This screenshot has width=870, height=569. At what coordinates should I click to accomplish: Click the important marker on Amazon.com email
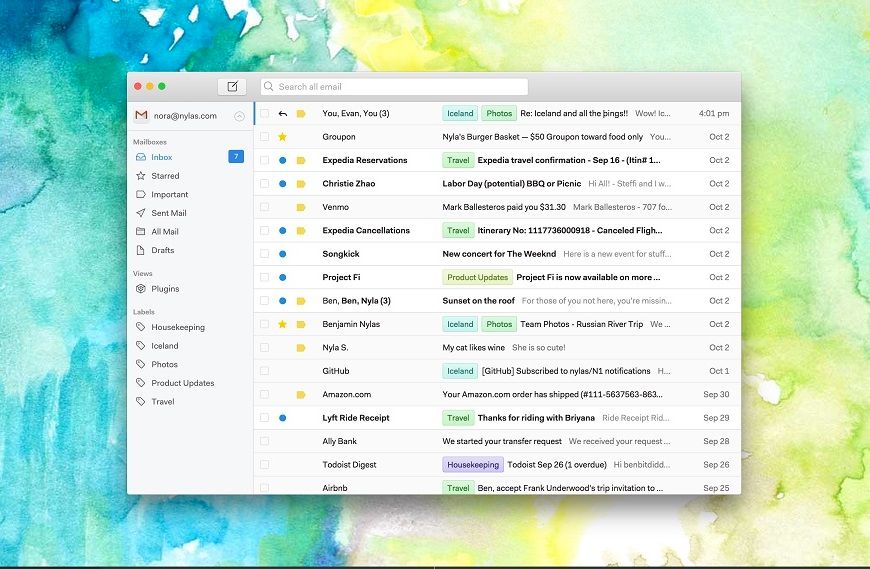(x=301, y=395)
